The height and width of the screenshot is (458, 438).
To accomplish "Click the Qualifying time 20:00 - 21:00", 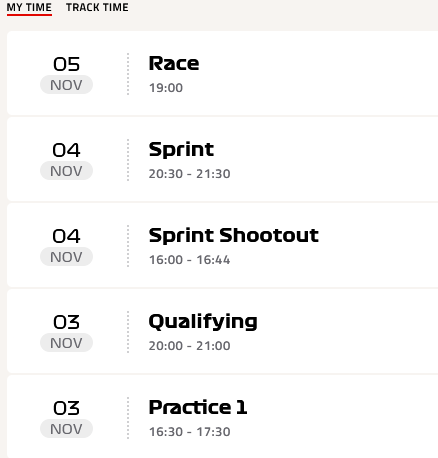I will tap(189, 346).
